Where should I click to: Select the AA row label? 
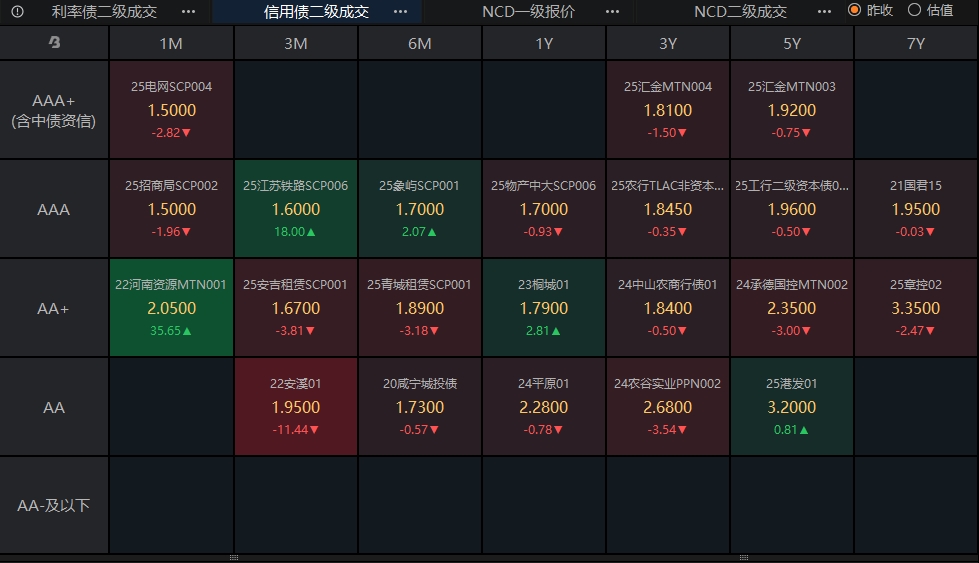tap(54, 407)
